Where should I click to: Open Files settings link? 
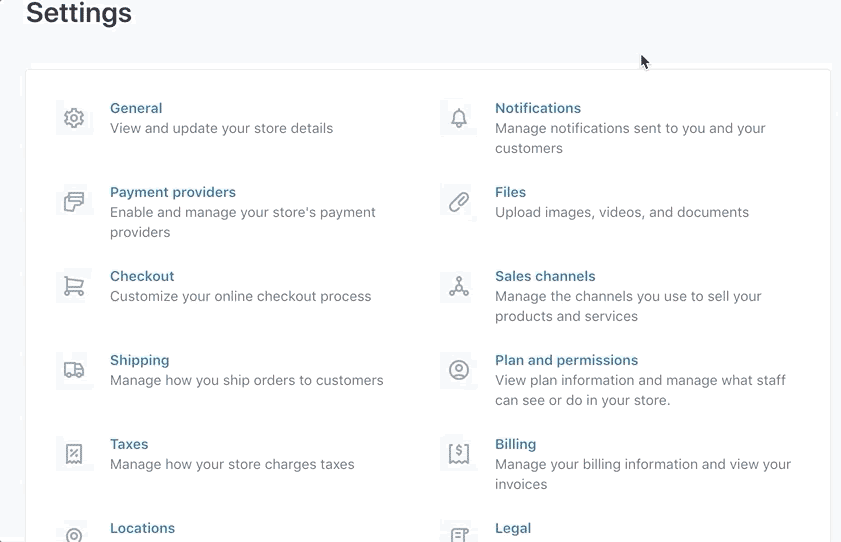[x=510, y=192]
